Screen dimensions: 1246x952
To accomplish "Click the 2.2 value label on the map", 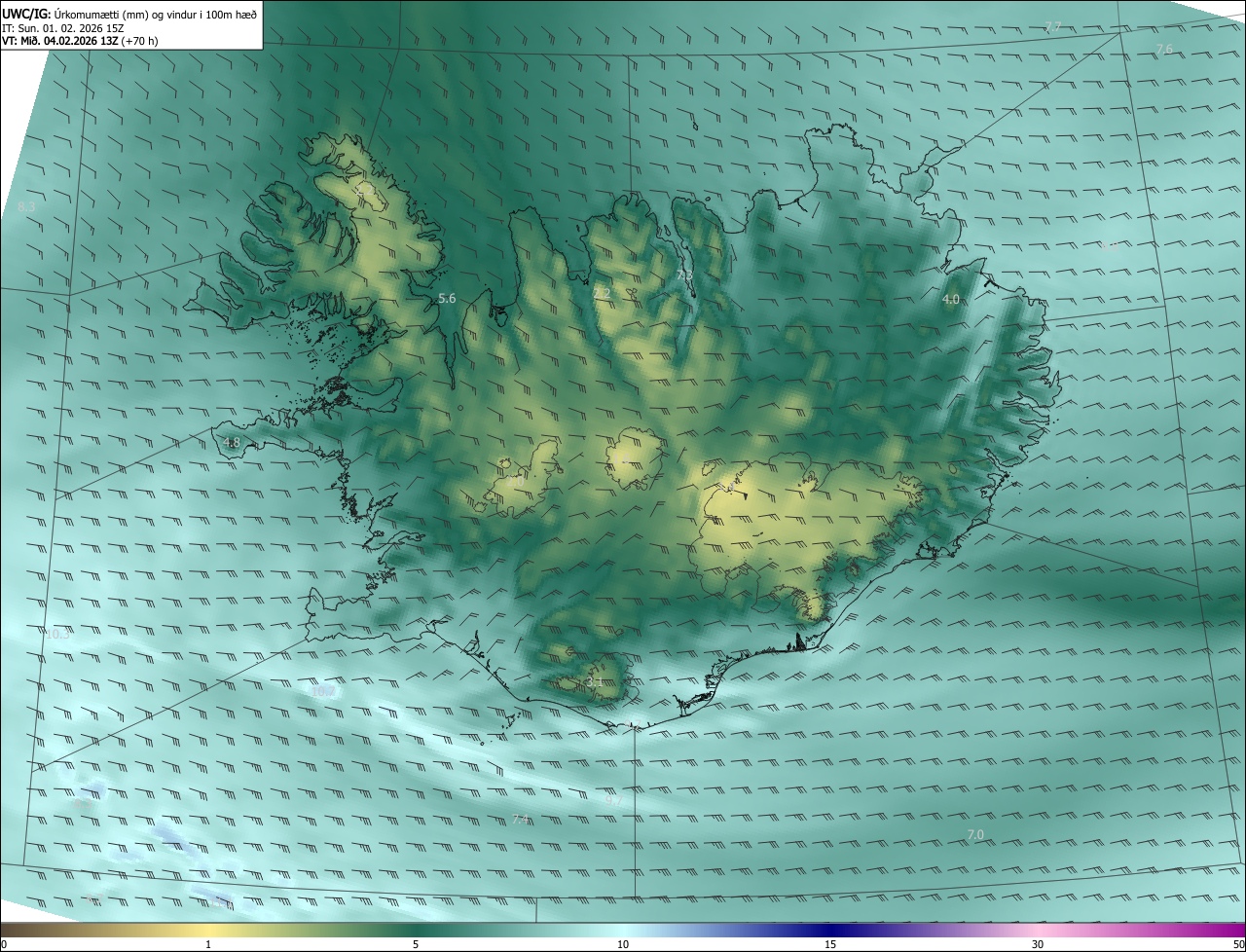I will point(602,293).
